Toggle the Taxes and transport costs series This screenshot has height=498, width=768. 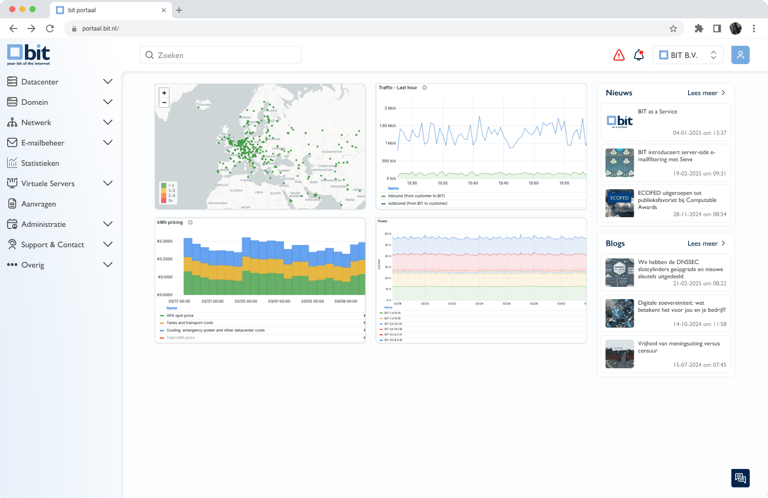click(x=189, y=323)
